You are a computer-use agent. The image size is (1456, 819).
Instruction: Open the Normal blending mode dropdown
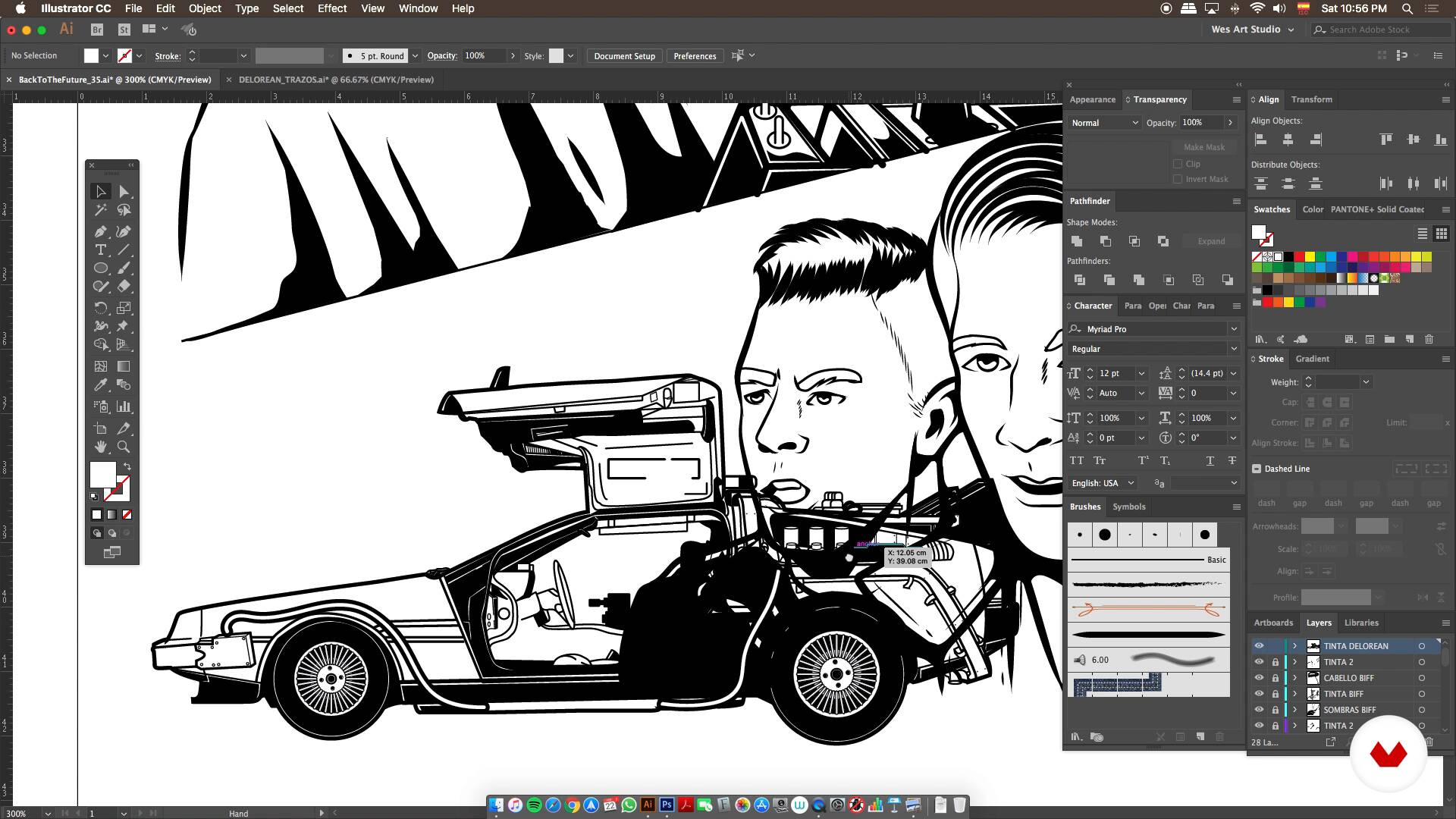tap(1104, 123)
